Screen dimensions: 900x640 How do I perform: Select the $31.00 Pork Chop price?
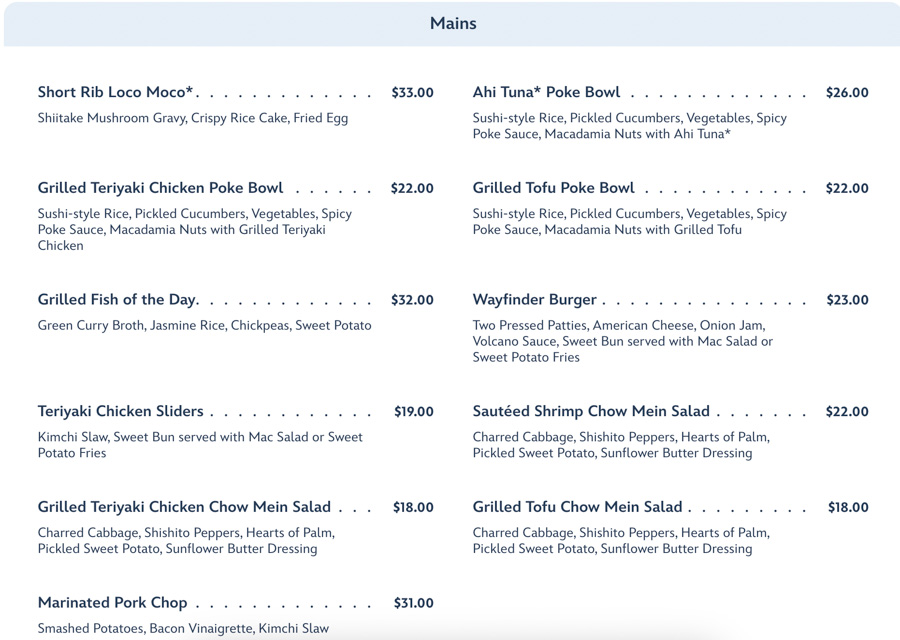click(413, 603)
